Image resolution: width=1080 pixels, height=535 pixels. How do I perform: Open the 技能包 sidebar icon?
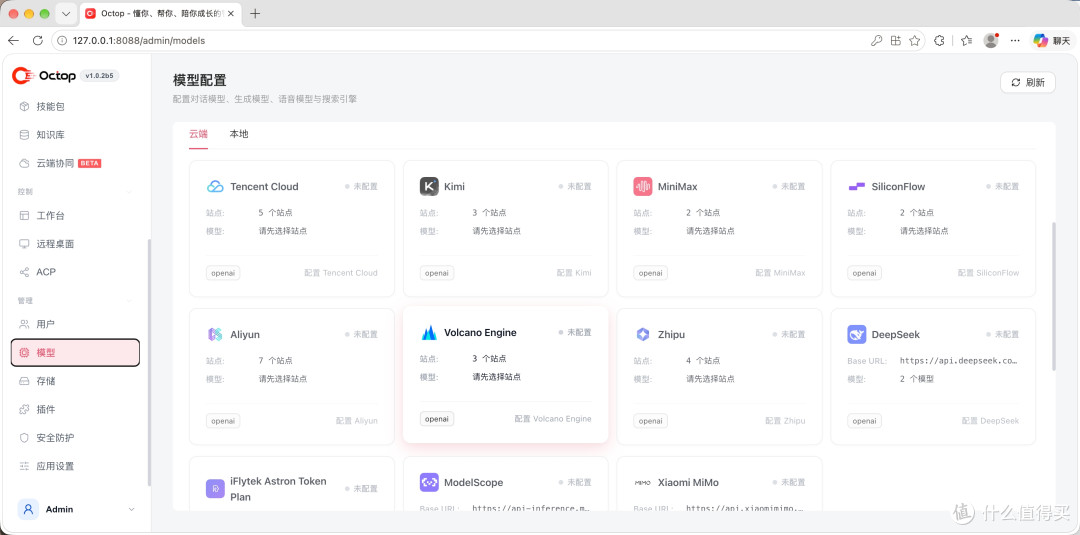pyautogui.click(x=24, y=107)
